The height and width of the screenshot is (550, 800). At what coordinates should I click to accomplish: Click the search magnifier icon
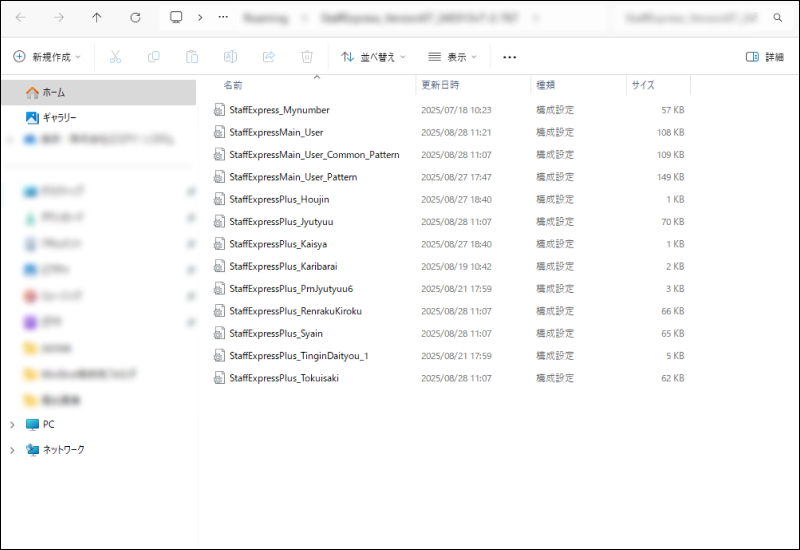(778, 18)
